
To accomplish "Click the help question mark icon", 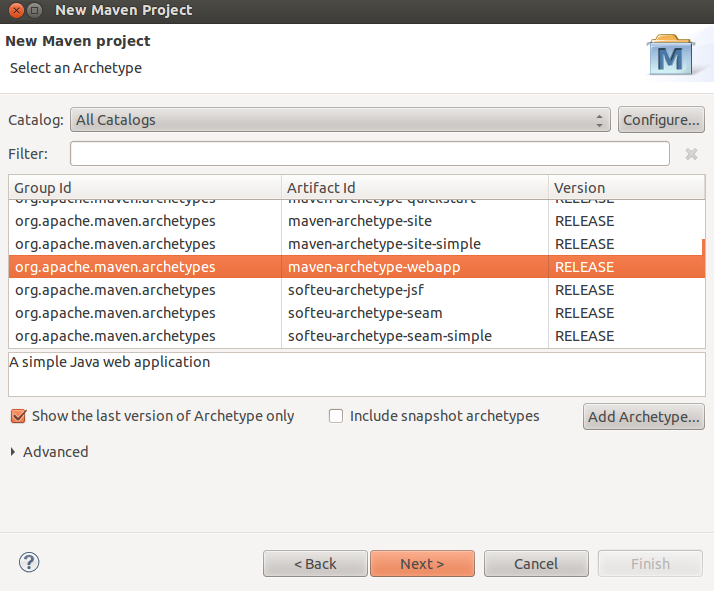I will coord(29,563).
